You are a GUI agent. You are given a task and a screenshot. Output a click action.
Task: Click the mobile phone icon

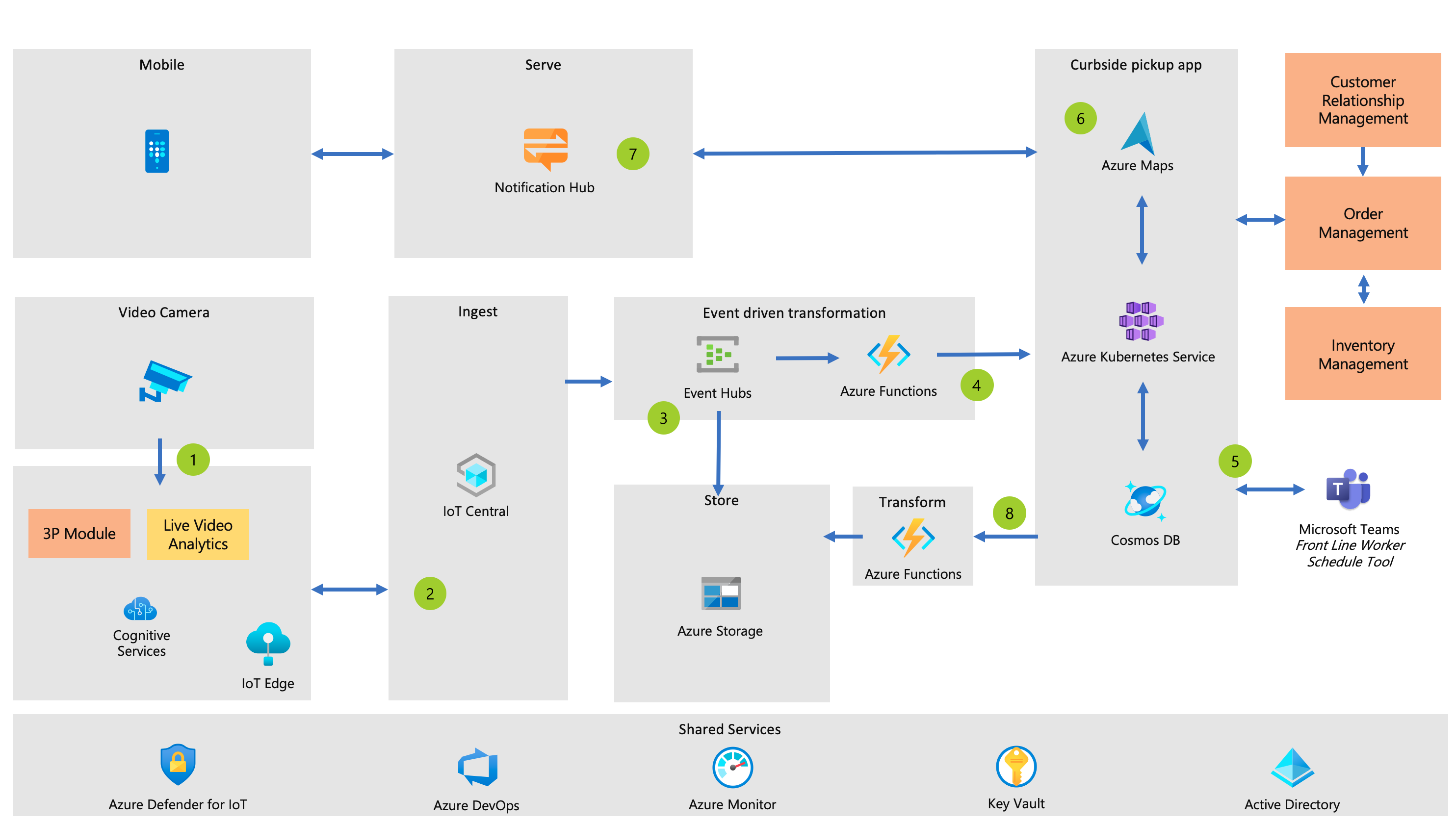pos(156,151)
